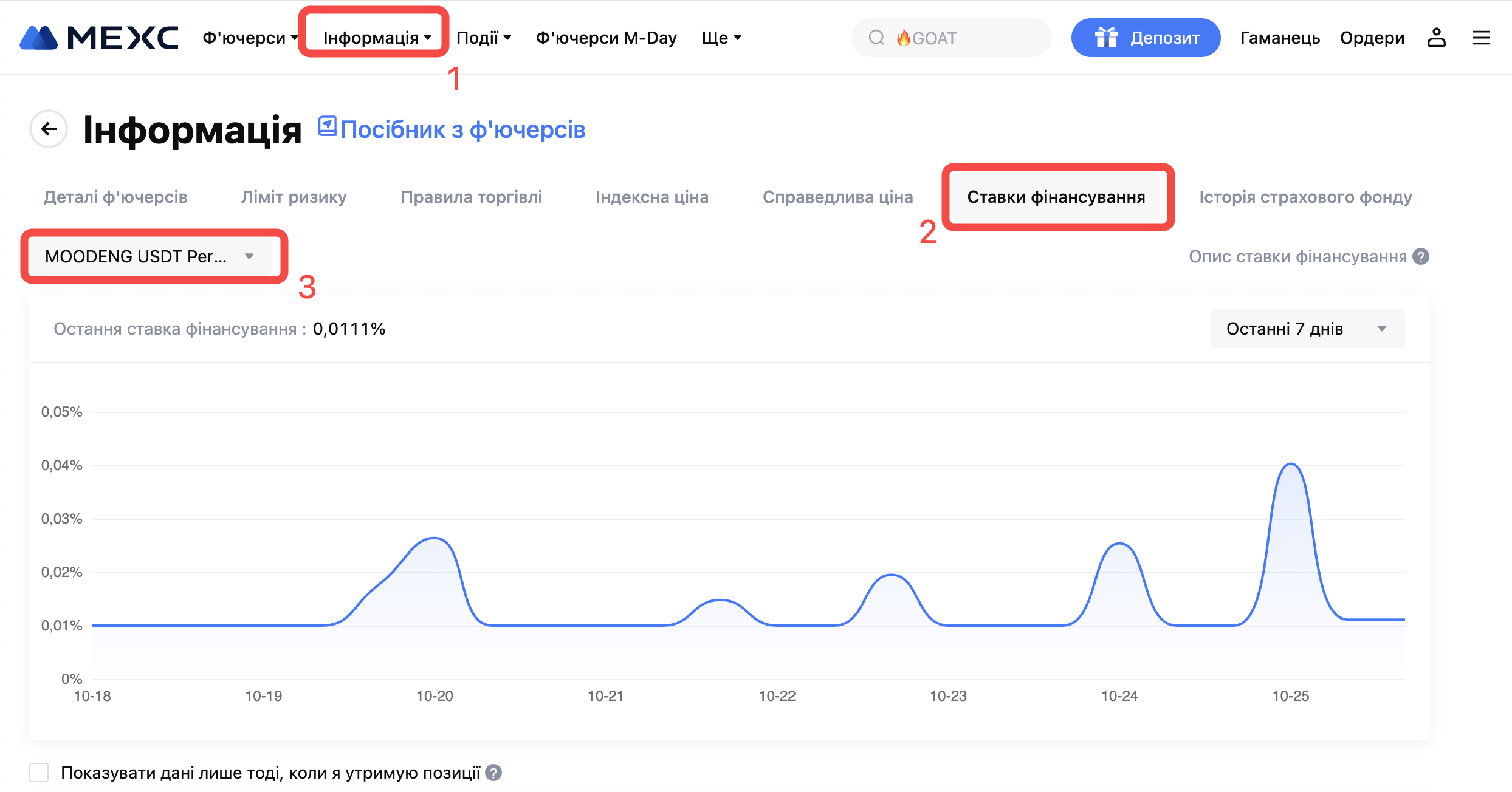Switch to Ліміт ризику tab
Viewport: 1512px width, 792px height.
294,197
